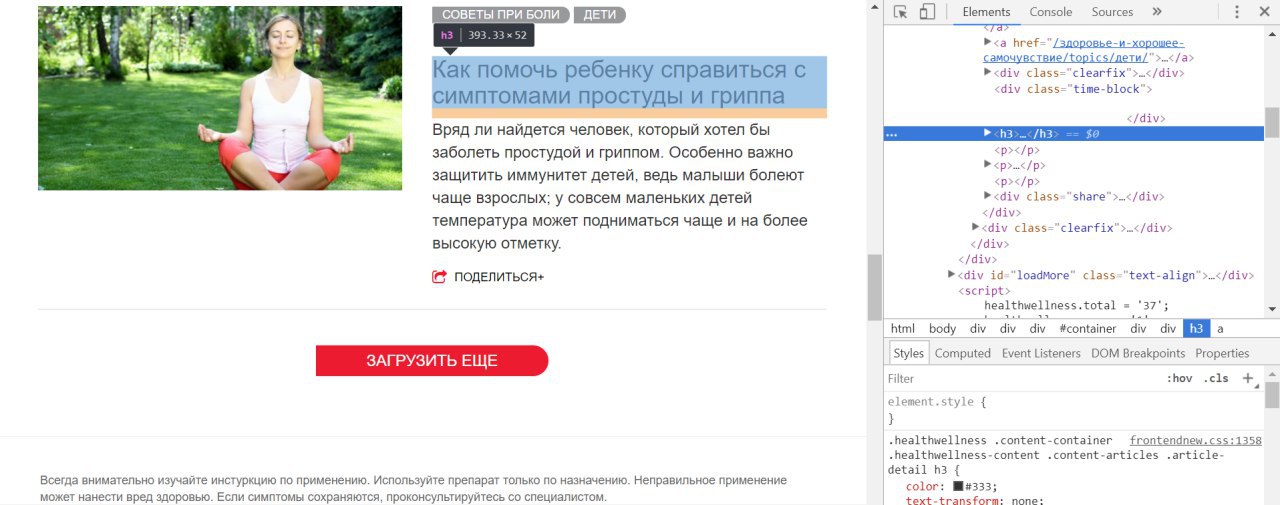Switch to the Elements tab
1280x505 pixels.
(986, 12)
